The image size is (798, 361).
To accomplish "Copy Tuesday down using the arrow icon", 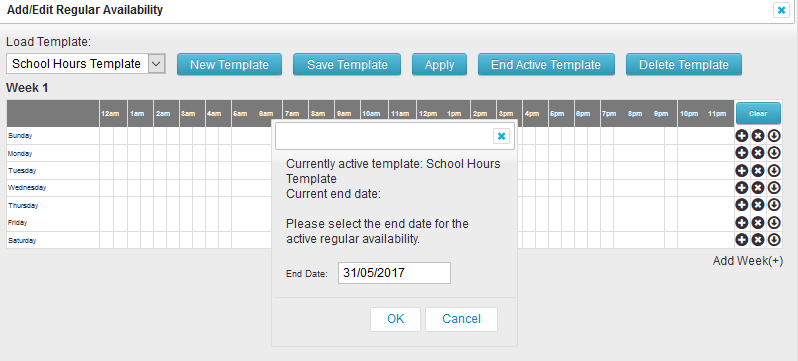I will click(774, 170).
